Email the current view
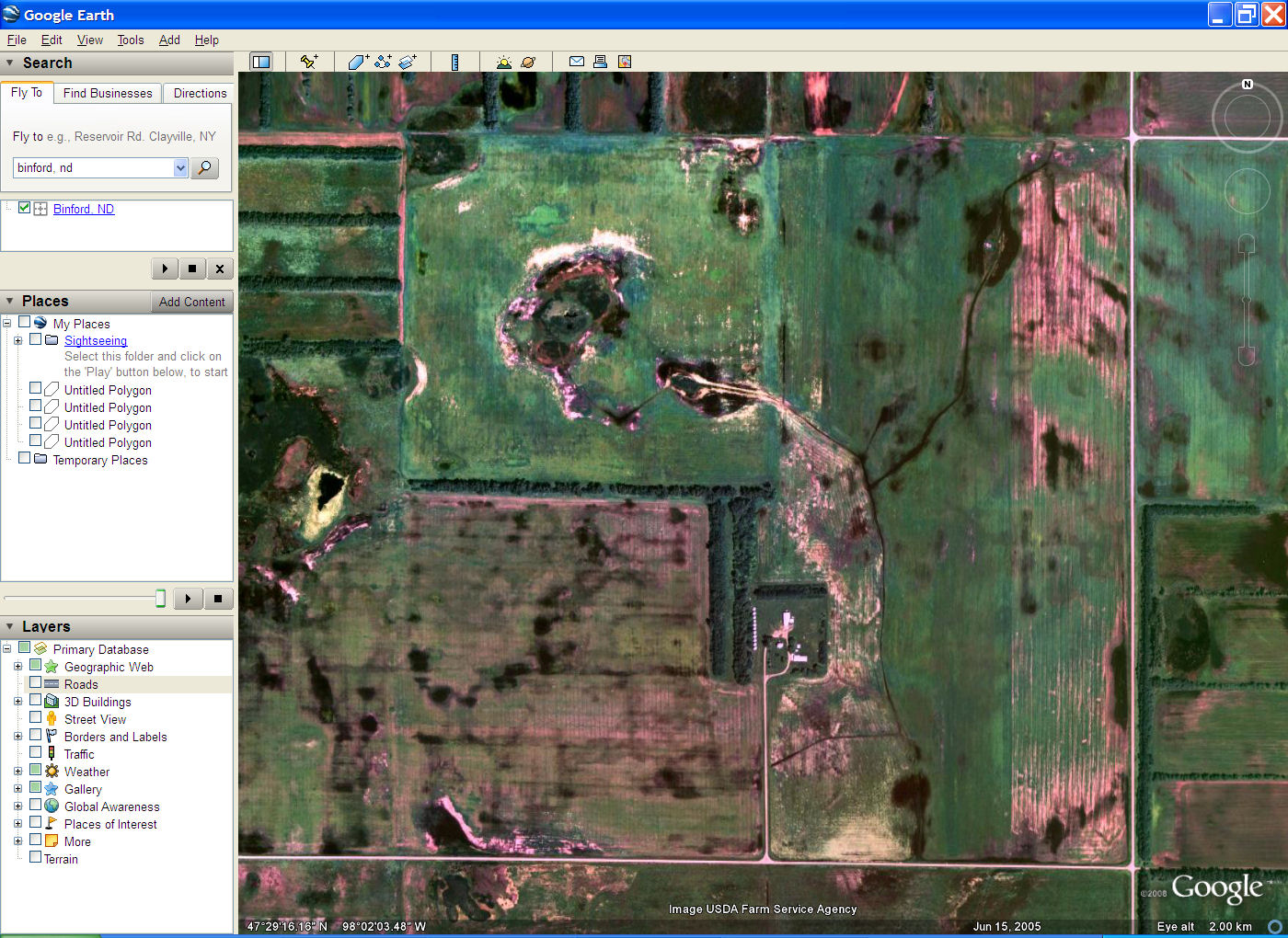1288x938 pixels. 577,62
